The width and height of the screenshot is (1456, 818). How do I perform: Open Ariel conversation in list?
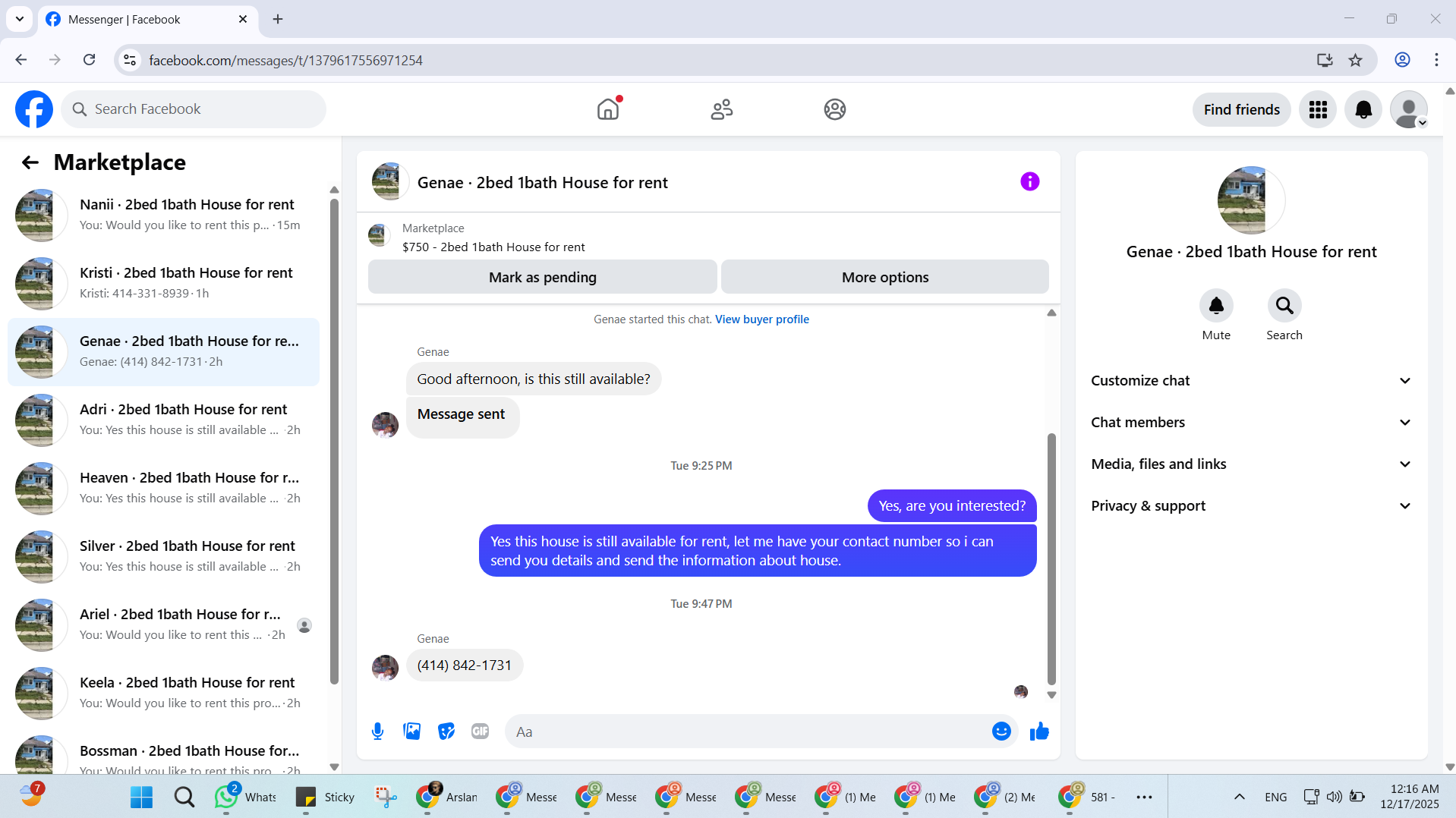(x=163, y=625)
